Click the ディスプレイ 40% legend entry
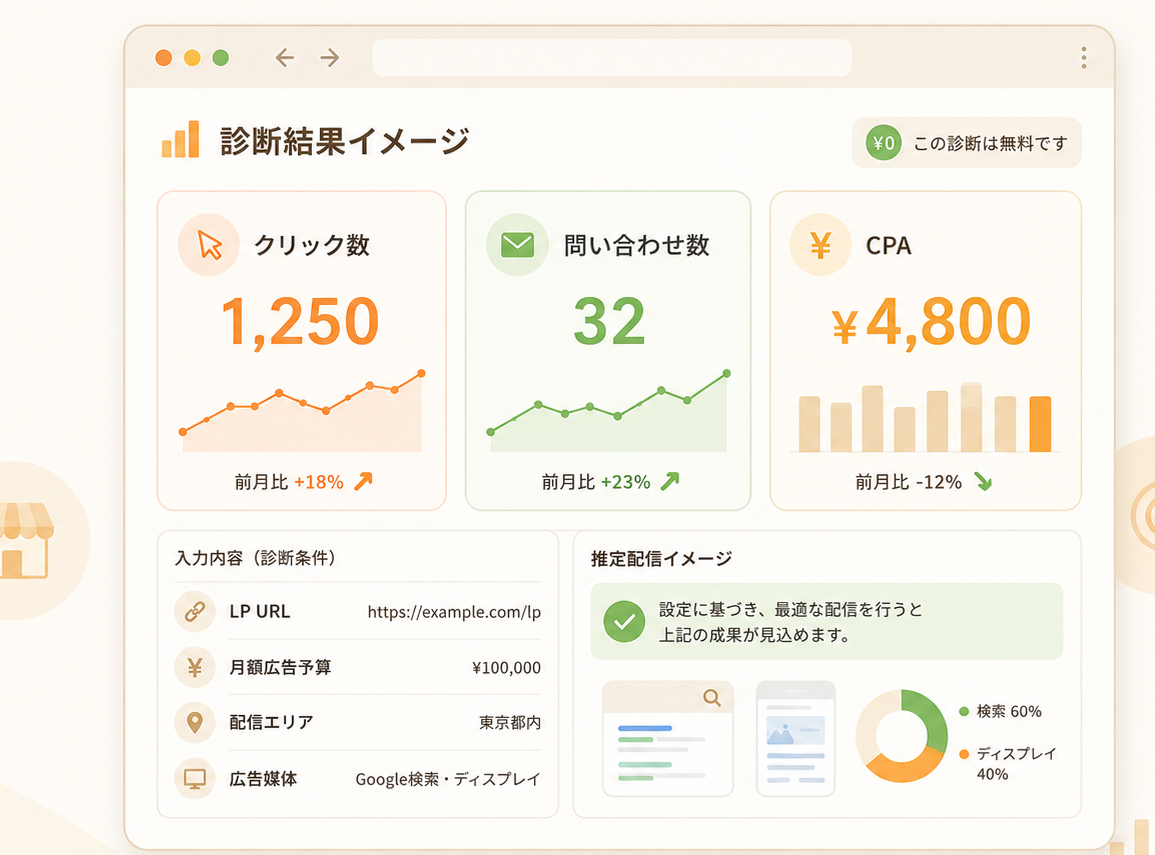The height and width of the screenshot is (855, 1155). 1008,764
